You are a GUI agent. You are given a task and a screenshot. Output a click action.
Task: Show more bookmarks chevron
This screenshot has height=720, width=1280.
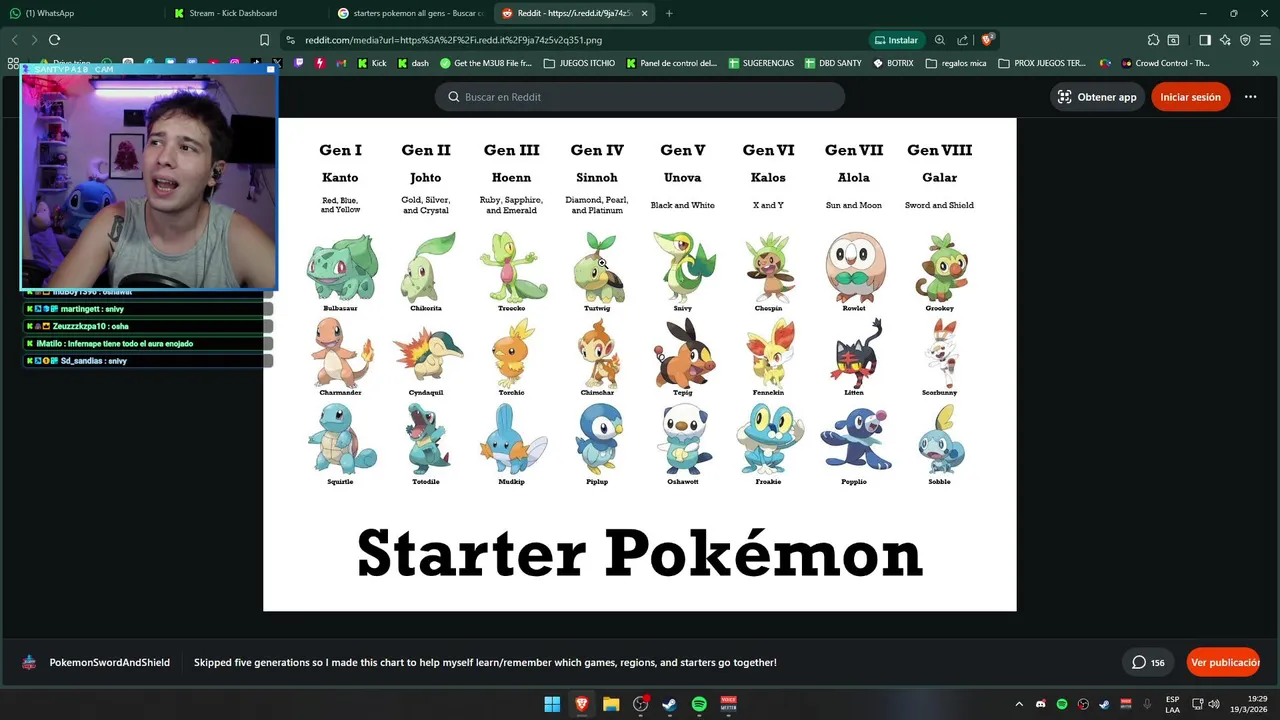[1256, 63]
